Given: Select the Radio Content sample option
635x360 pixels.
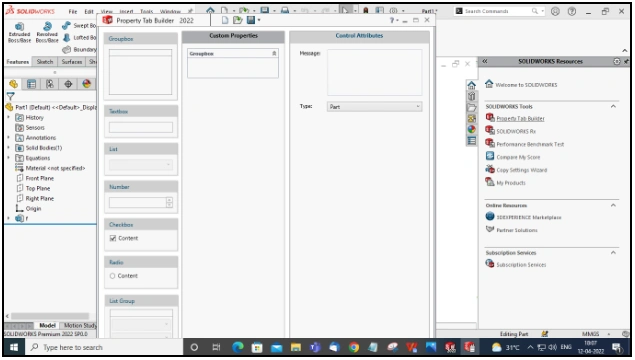Looking at the screenshot, I should click(x=113, y=276).
